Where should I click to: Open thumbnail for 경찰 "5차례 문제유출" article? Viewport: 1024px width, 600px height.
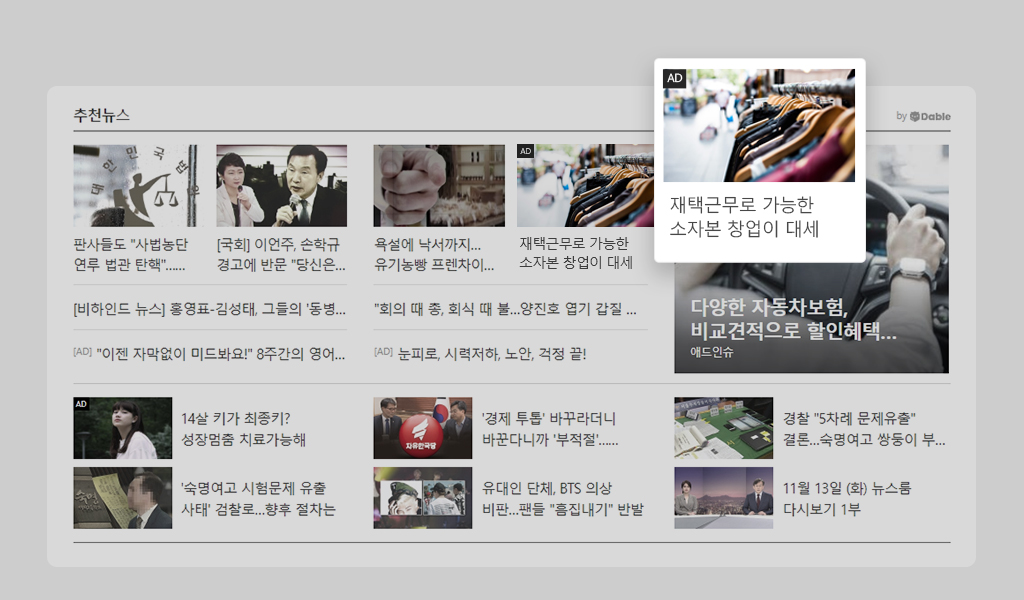tap(724, 428)
